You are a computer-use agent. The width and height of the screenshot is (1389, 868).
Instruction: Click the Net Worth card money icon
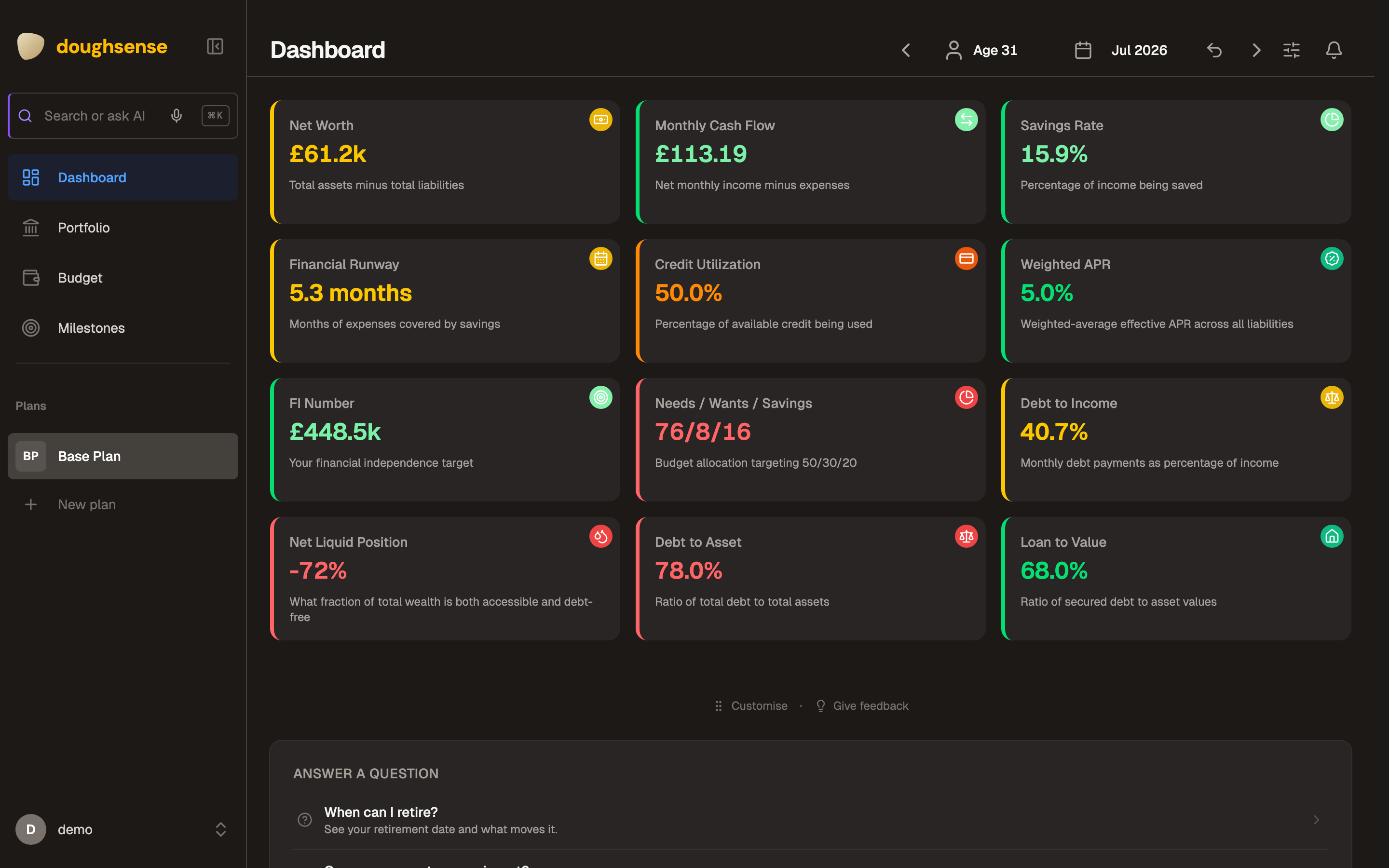coord(600,120)
